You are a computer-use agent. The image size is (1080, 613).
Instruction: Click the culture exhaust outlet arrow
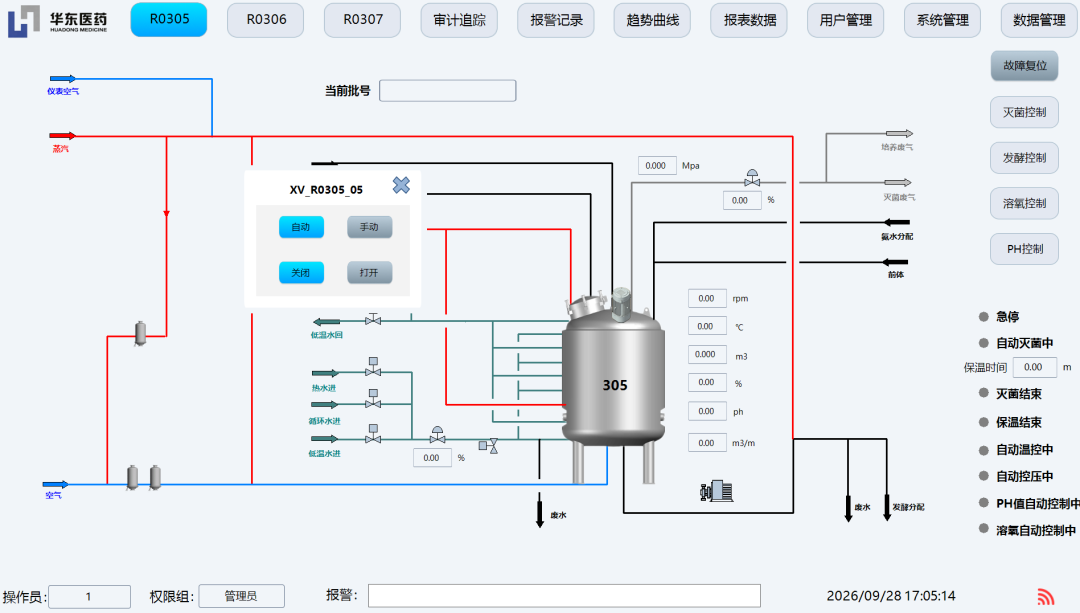click(x=899, y=134)
